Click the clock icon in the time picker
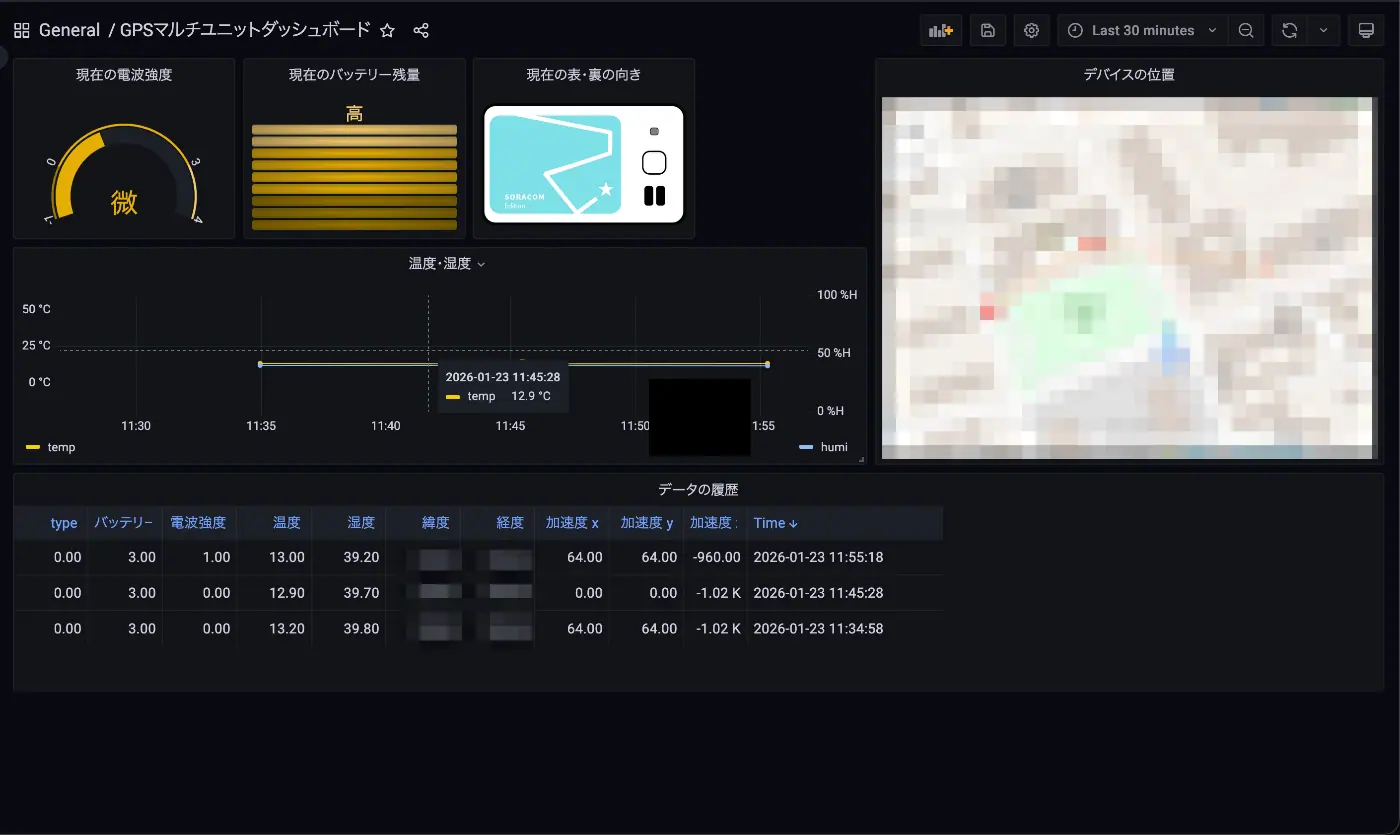 [x=1074, y=30]
